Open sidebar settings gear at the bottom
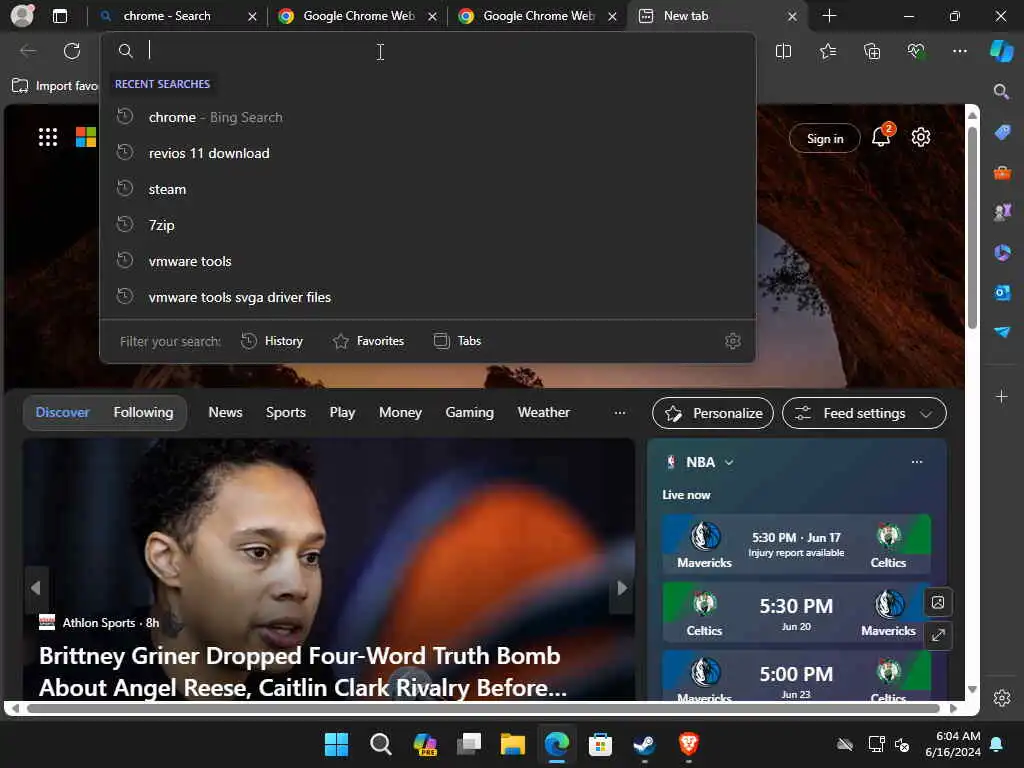 click(x=1002, y=697)
